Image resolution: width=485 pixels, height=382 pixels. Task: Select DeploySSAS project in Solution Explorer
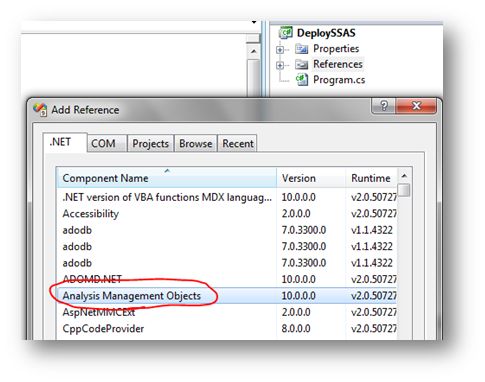point(326,33)
